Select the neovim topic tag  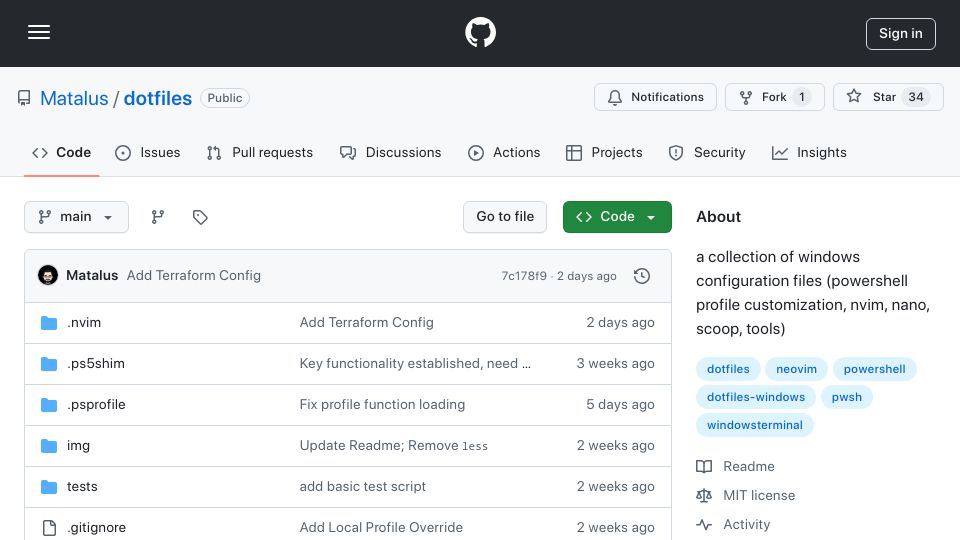coord(797,369)
